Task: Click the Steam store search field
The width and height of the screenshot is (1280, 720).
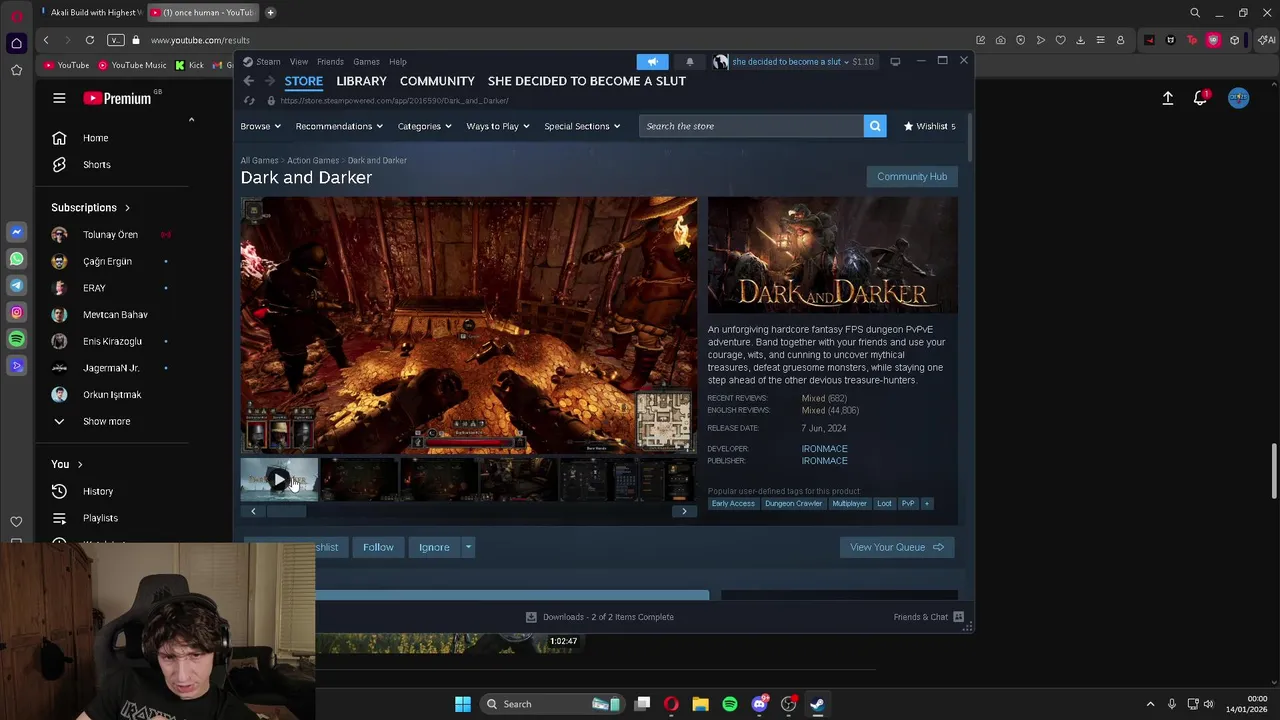Action: (751, 126)
